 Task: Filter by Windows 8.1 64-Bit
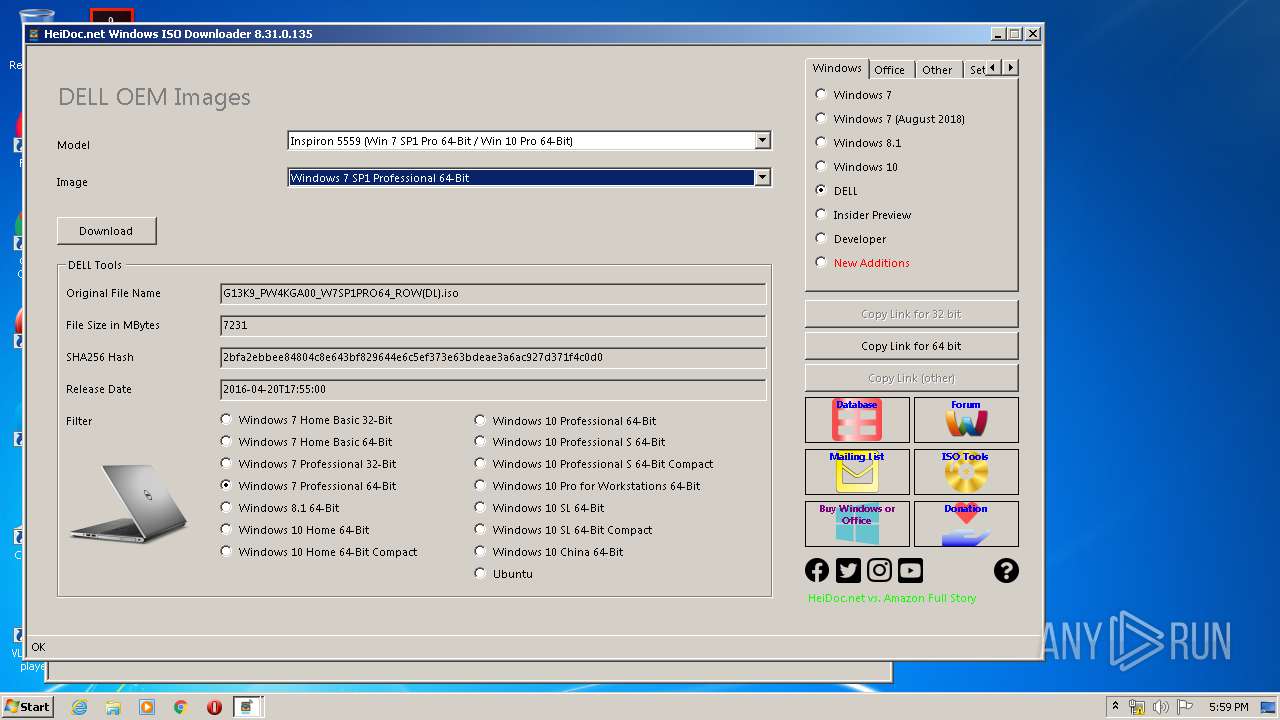tap(280, 508)
